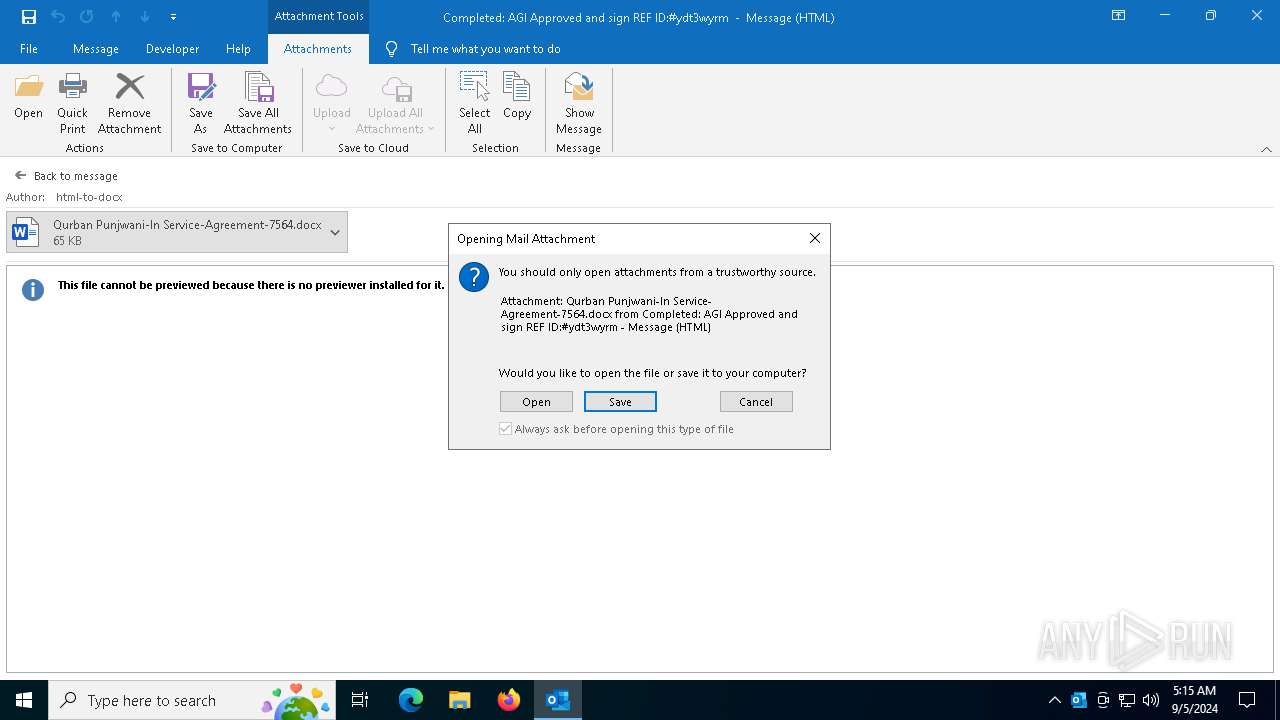The width and height of the screenshot is (1280, 720).
Task: Click the Outlook icon in system tray
Action: click(1079, 700)
